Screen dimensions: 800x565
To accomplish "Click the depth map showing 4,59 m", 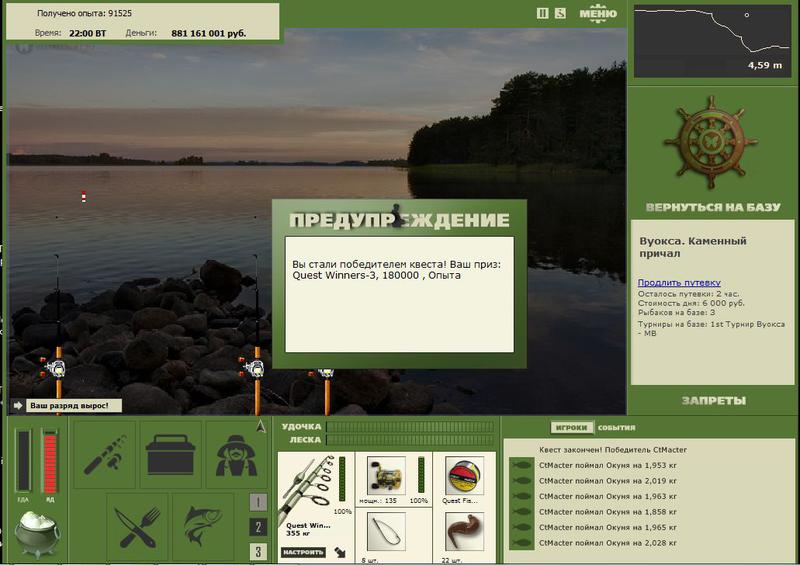I will (712, 41).
